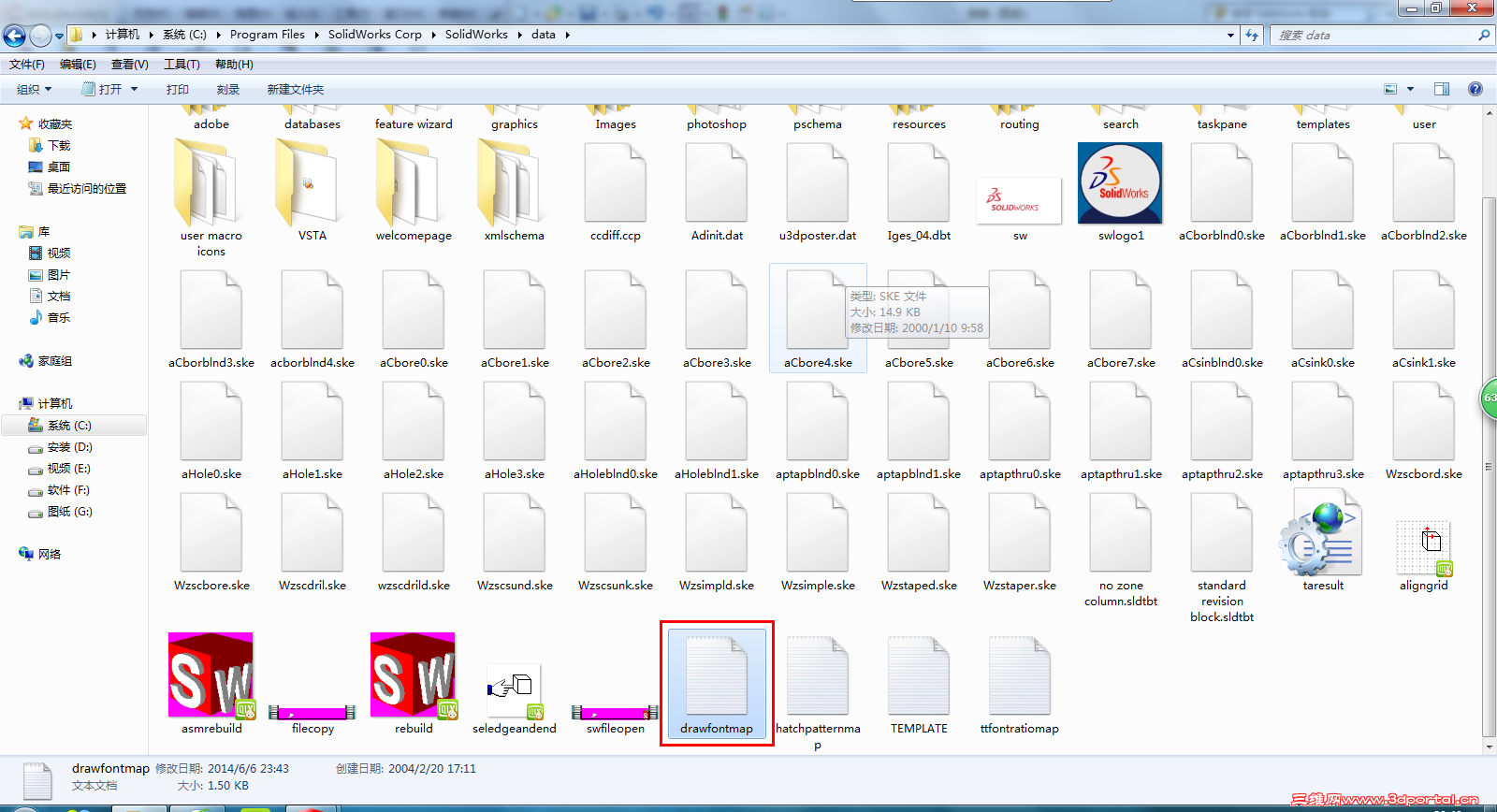Open the 编辑(E) menu
Image resolution: width=1497 pixels, height=812 pixels.
pyautogui.click(x=78, y=64)
